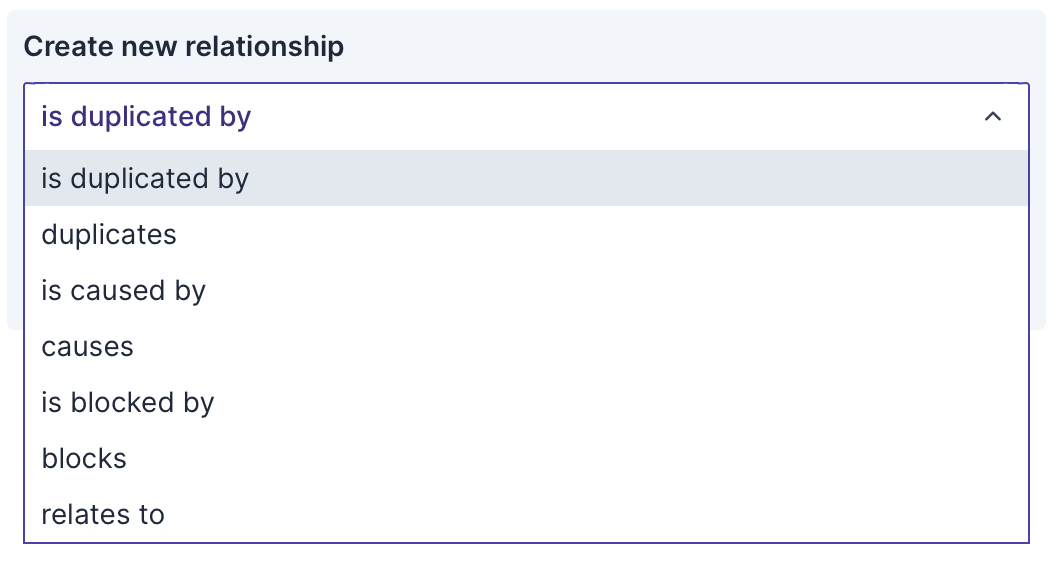Click the 'Create new relationship' heading
The width and height of the screenshot is (1050, 574).
pos(184,46)
